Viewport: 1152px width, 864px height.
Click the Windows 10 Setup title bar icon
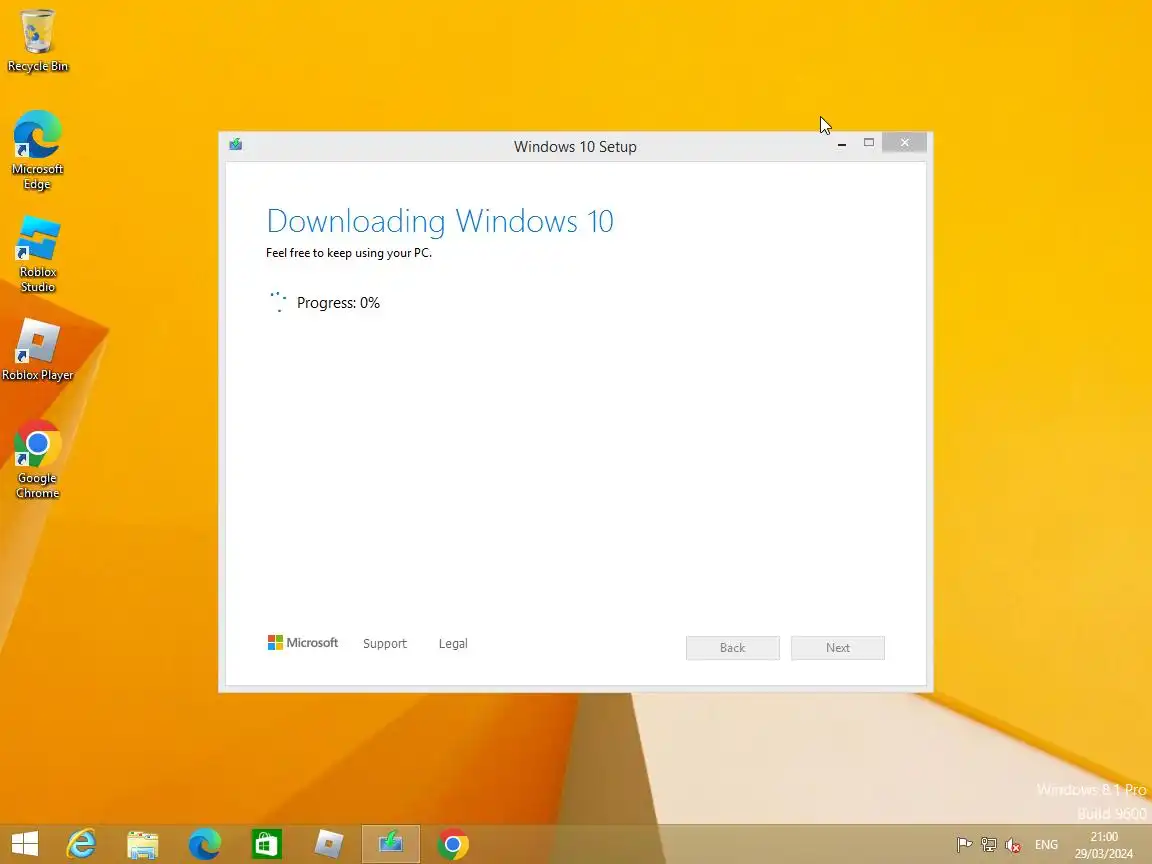click(236, 144)
